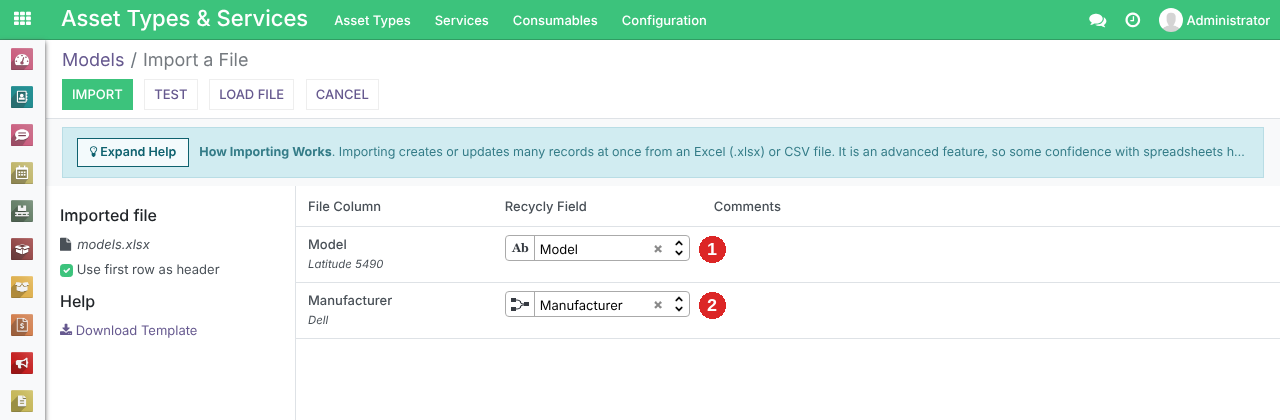Screen dimensions: 1280x420
Task: Open the Asset Types menu
Action: (x=372, y=20)
